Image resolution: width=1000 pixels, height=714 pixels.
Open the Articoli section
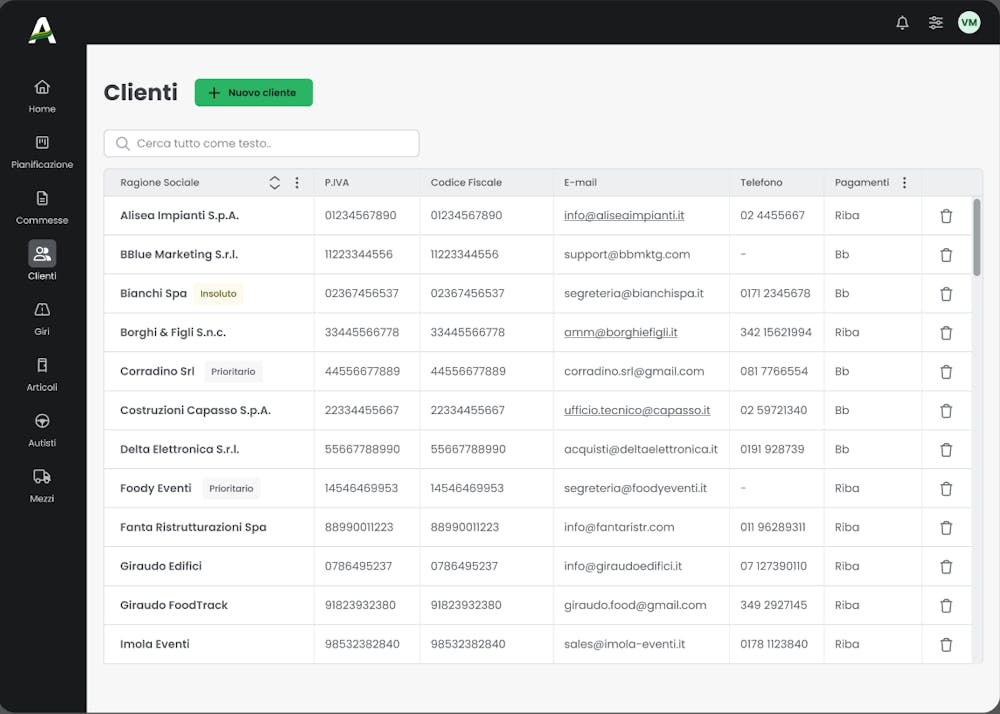pyautogui.click(x=41, y=374)
